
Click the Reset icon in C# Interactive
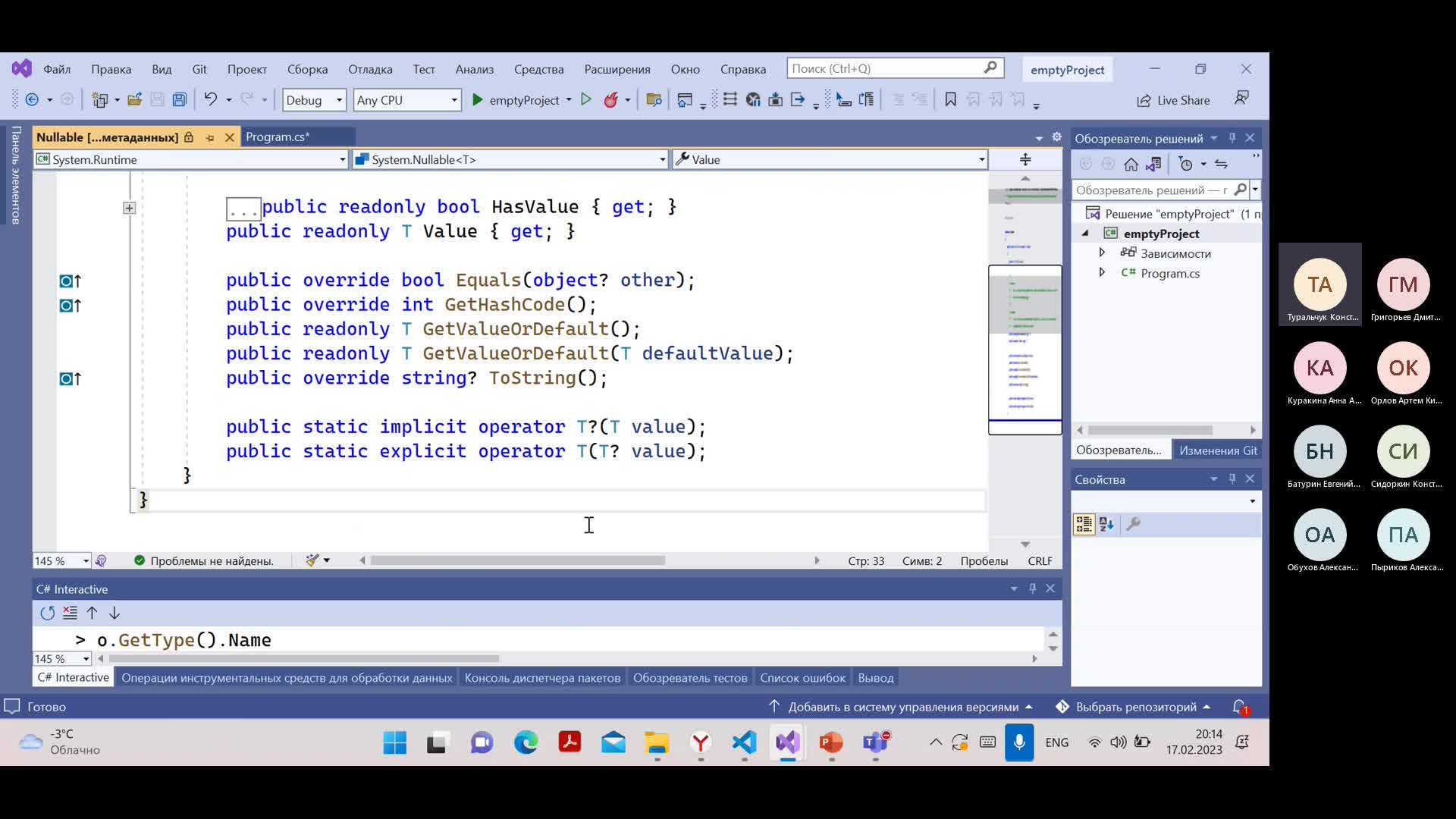pyautogui.click(x=47, y=613)
